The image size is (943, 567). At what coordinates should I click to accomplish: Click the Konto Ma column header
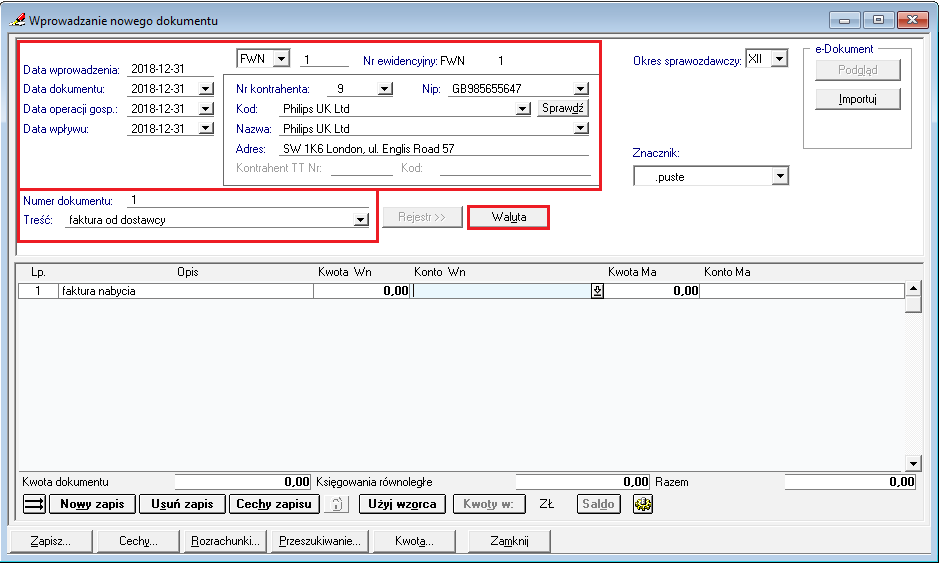(x=727, y=272)
